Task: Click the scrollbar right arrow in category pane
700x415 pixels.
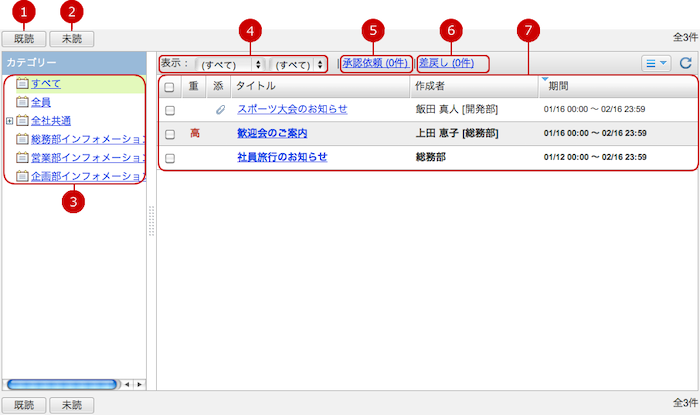Action: [x=140, y=384]
